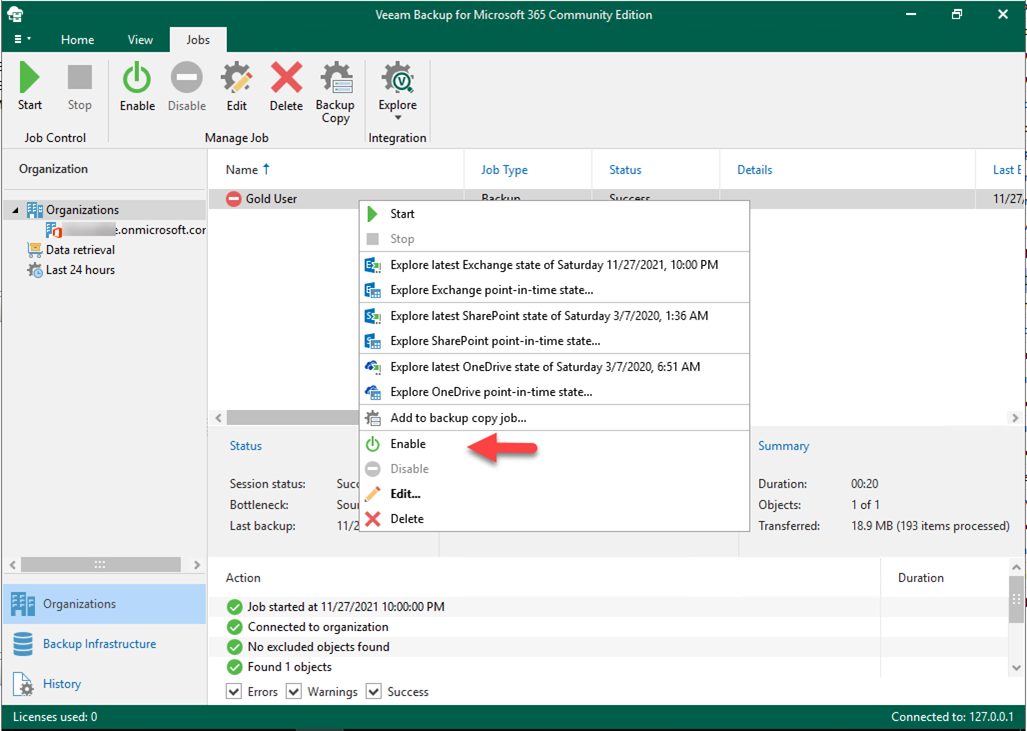Click the jobs list right scroll arrow
This screenshot has width=1027, height=731.
(1015, 418)
